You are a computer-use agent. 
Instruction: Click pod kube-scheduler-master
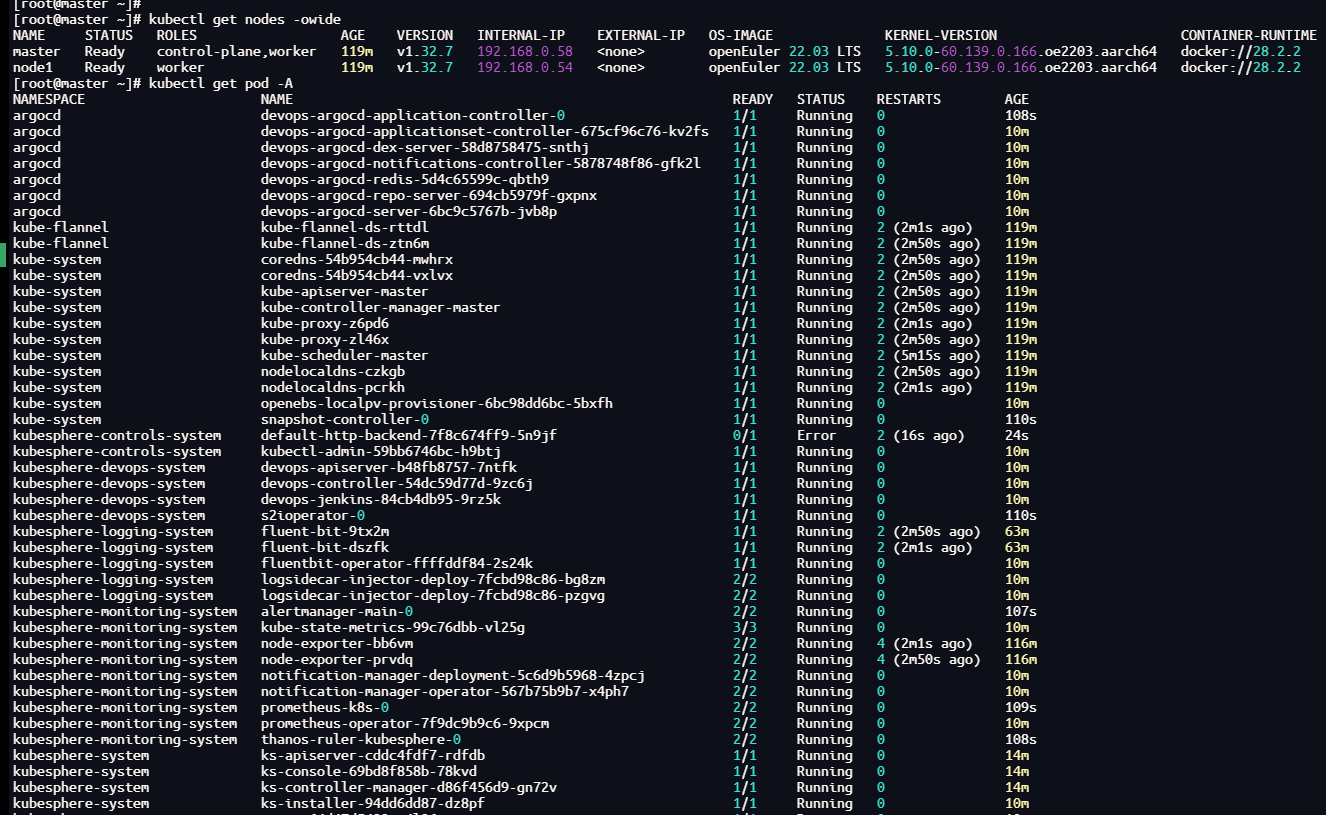pyautogui.click(x=345, y=356)
